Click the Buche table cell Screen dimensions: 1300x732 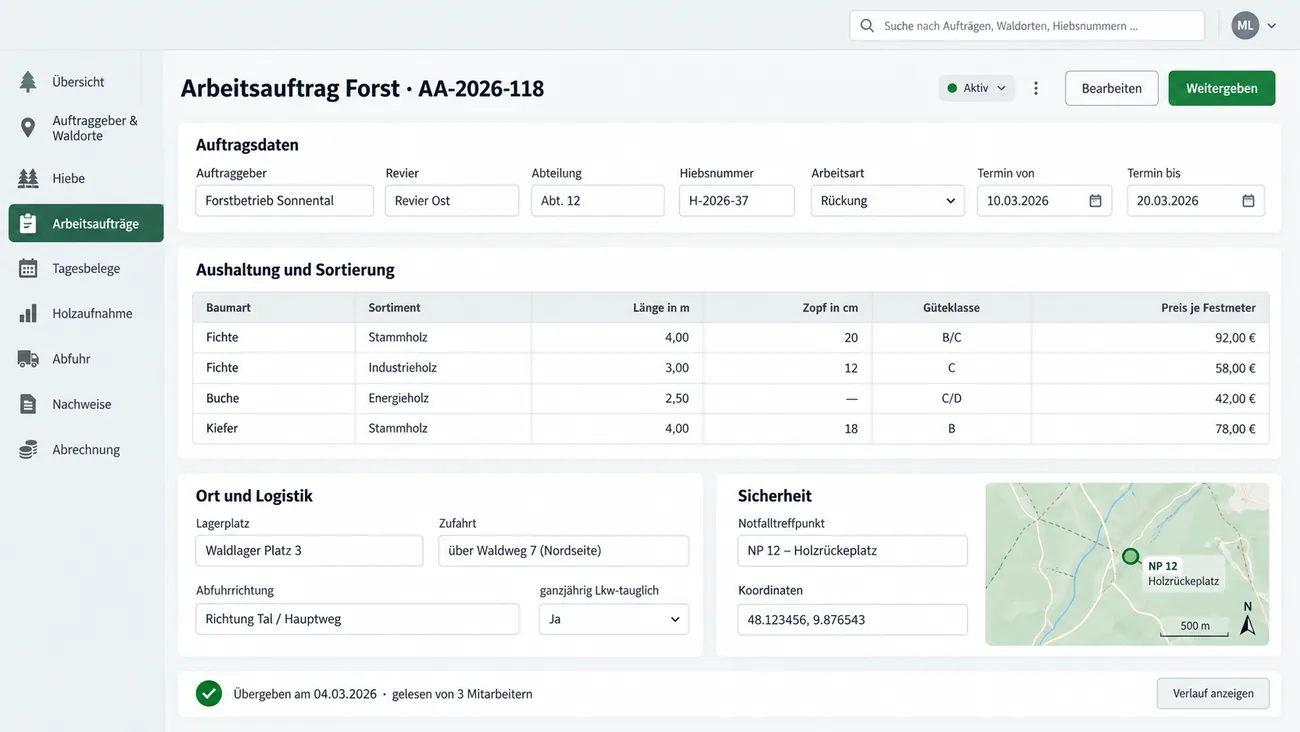click(274, 398)
